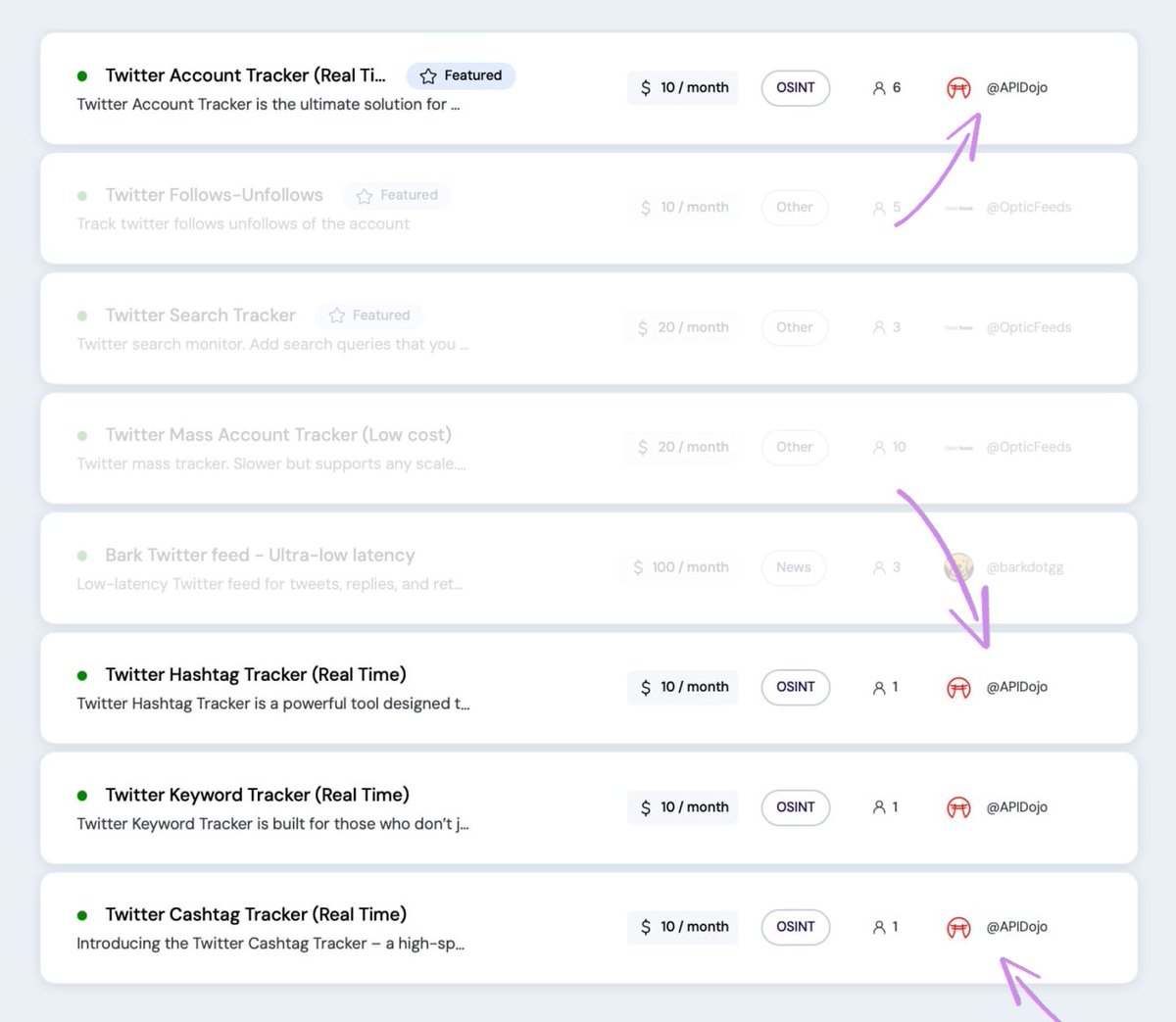Viewport: 1176px width, 1022px height.
Task: Click the OSINT tag on Twitter Keyword Tracker
Action: [x=796, y=807]
